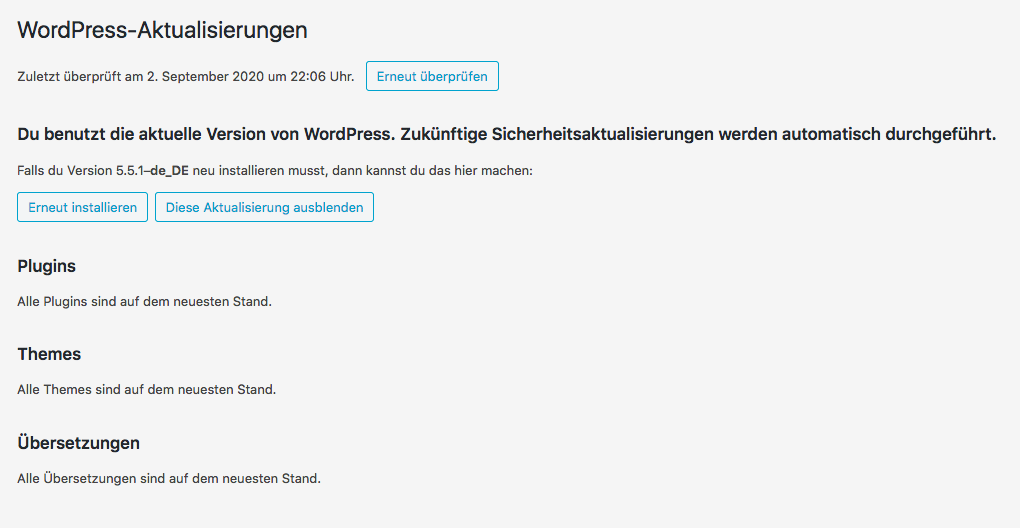Click the "Falls du Version" paragraph start
The height and width of the screenshot is (528, 1020).
tap(64, 171)
